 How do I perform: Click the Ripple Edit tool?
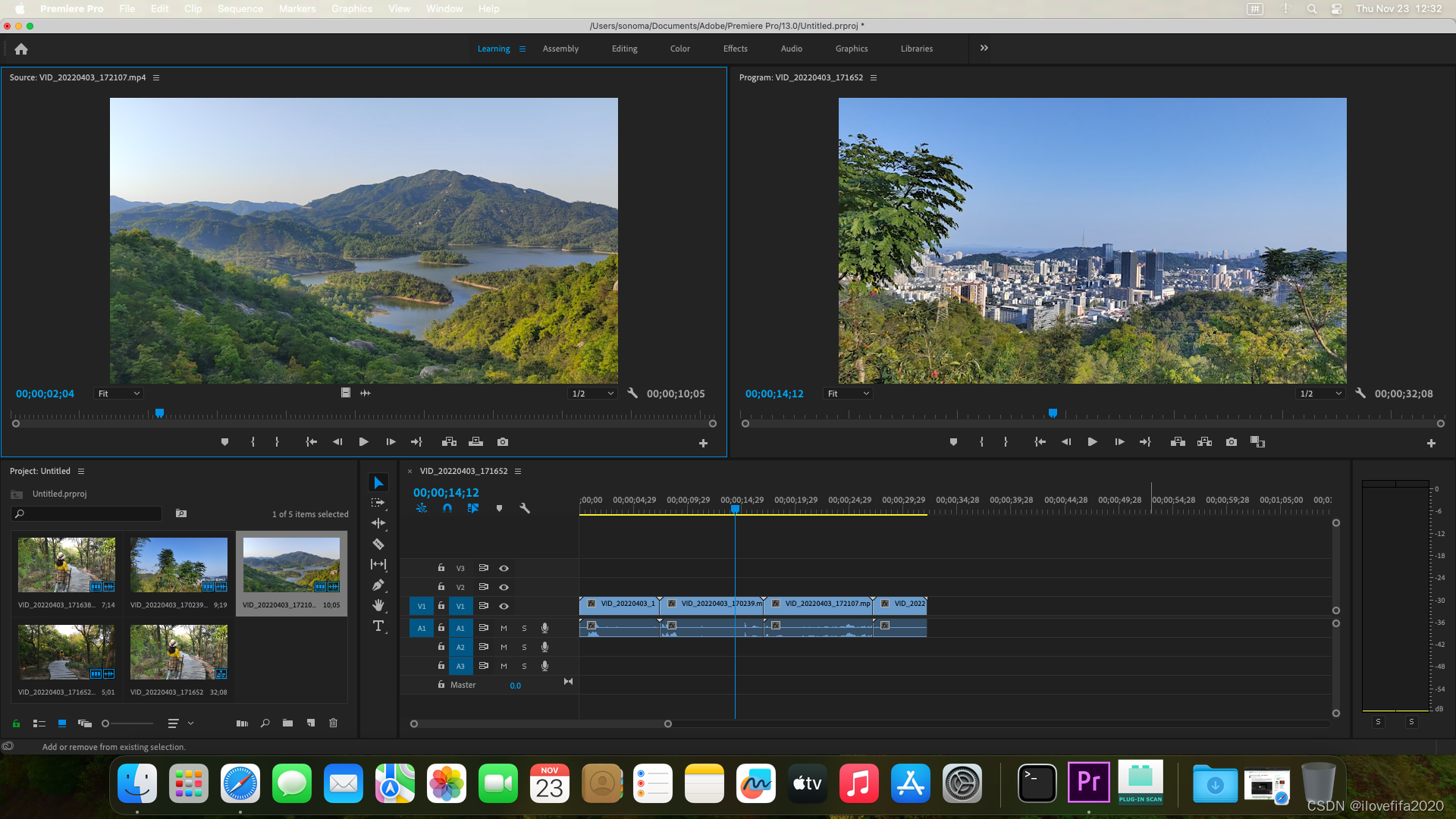pos(378,523)
